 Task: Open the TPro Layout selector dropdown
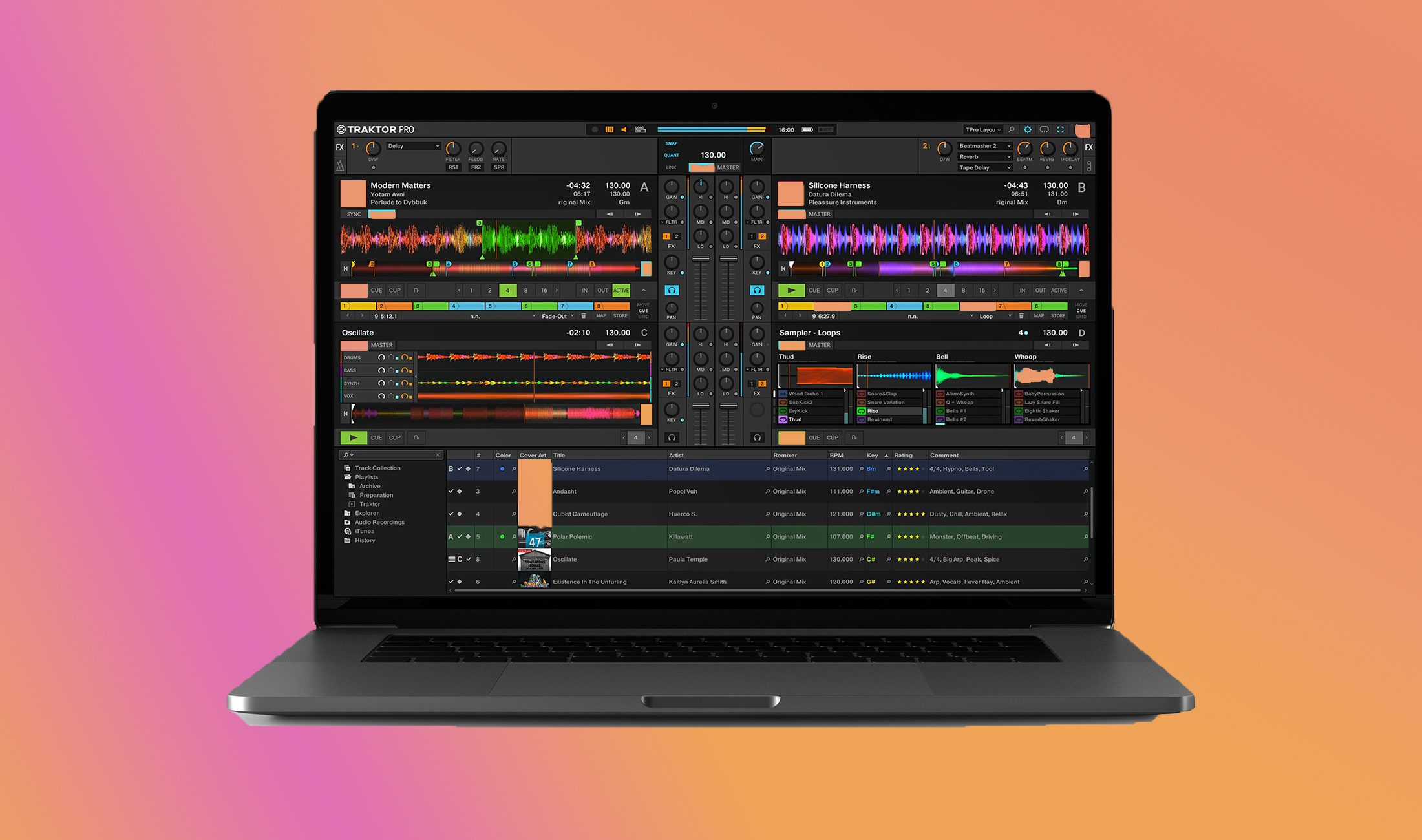pyautogui.click(x=982, y=130)
